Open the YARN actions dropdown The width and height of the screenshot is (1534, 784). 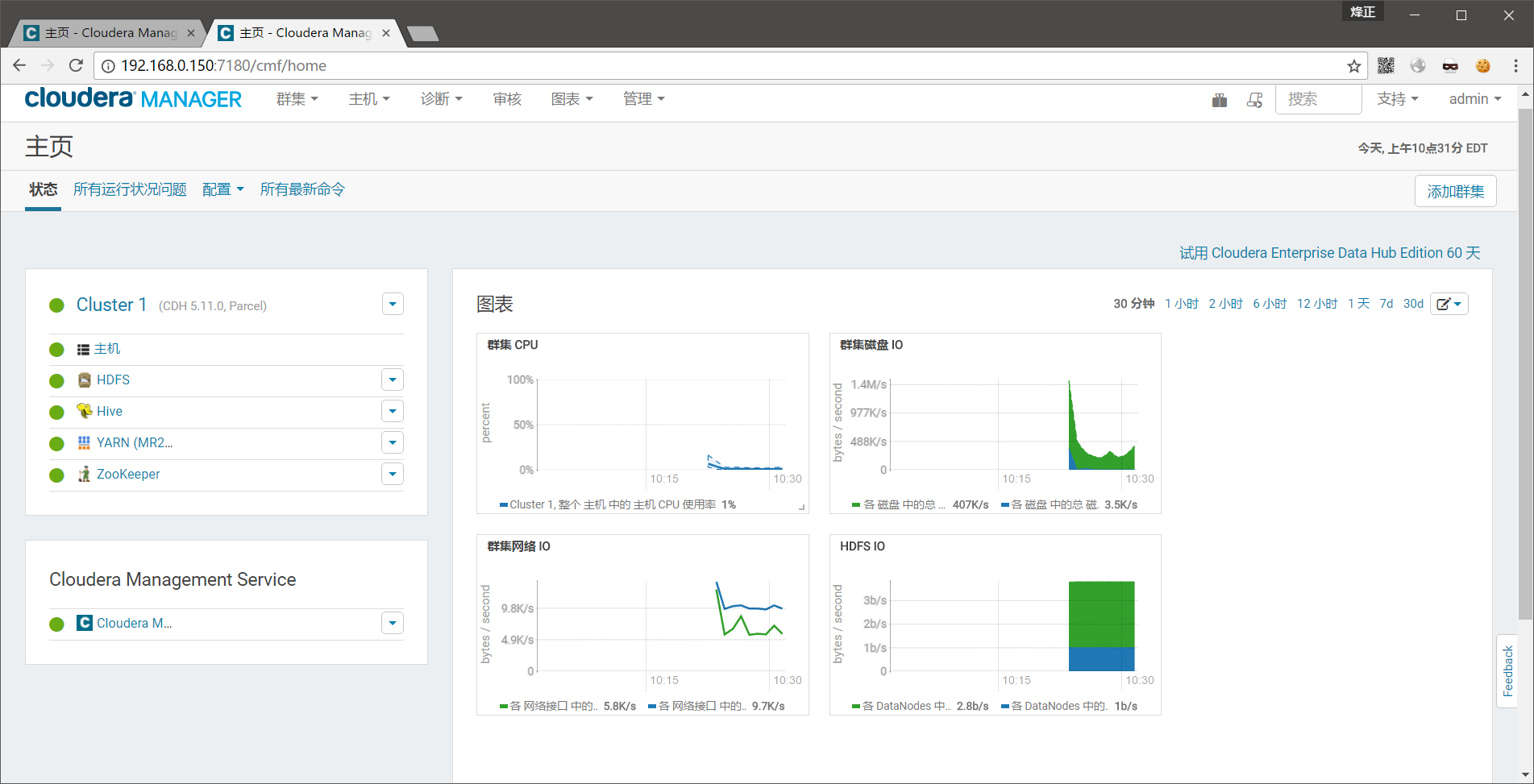click(393, 442)
